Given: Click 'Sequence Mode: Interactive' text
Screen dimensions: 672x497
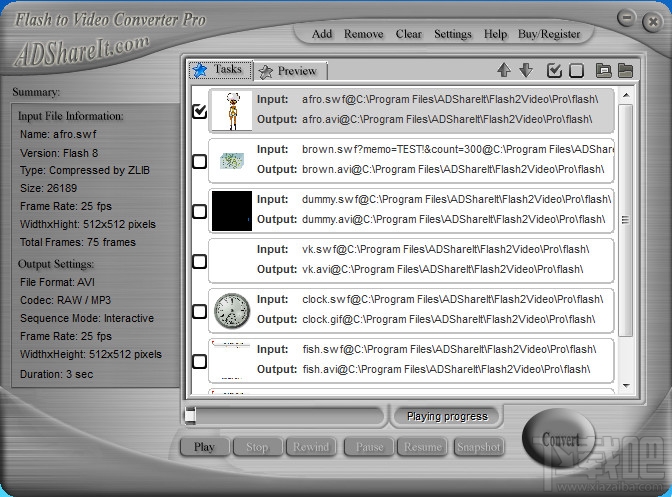Looking at the screenshot, I should pyautogui.click(x=87, y=318).
